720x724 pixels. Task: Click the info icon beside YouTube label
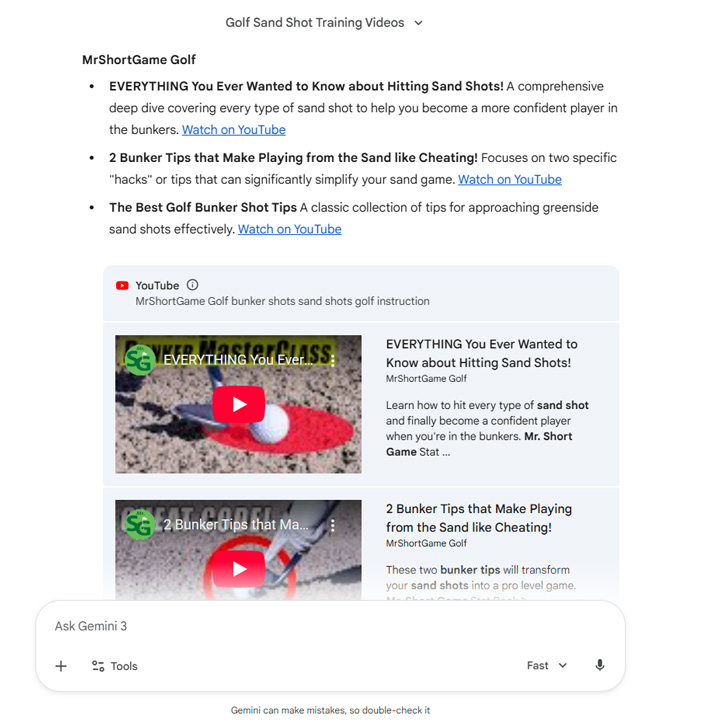click(x=193, y=285)
